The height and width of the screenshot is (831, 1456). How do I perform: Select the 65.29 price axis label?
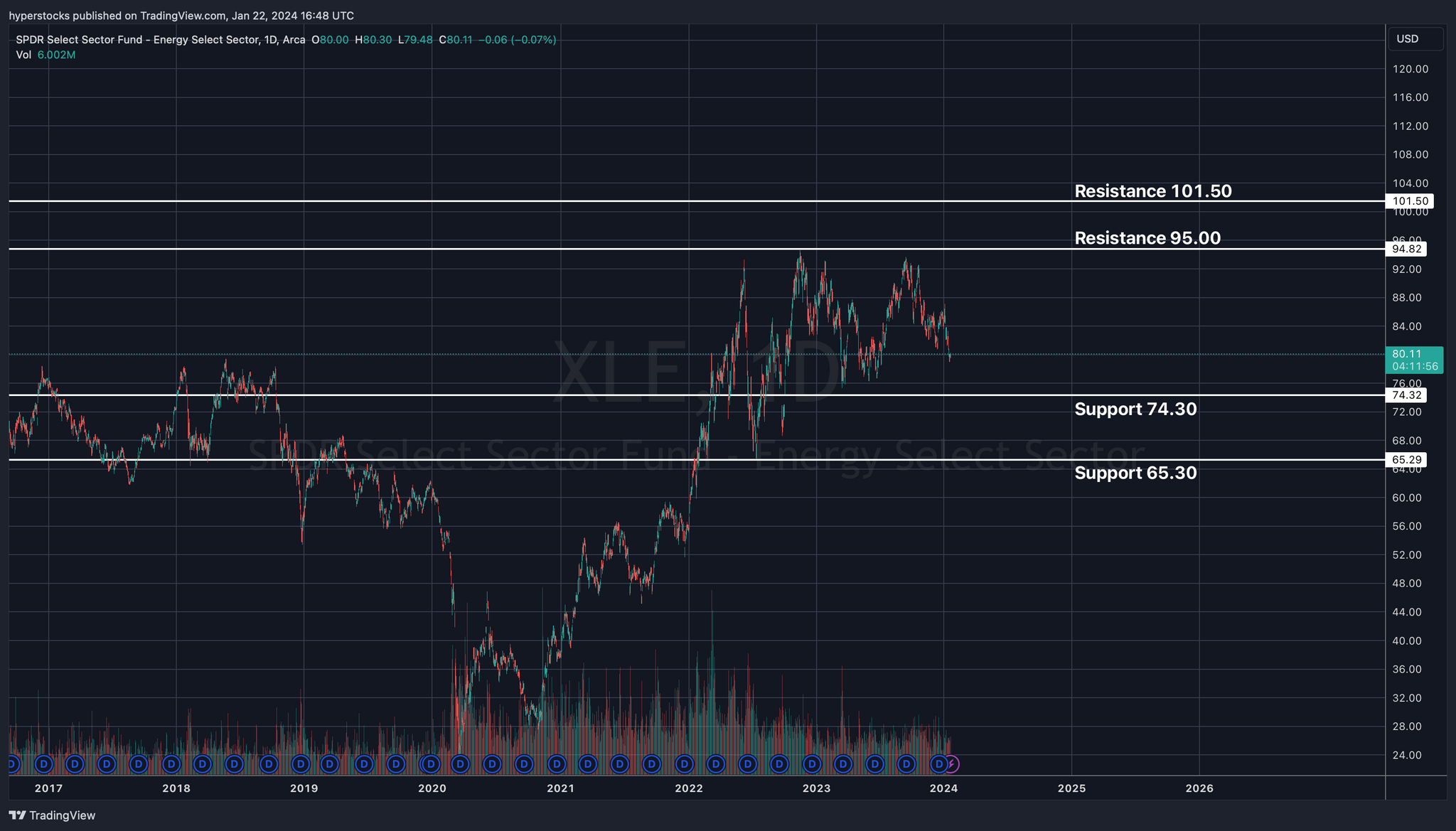click(x=1406, y=460)
